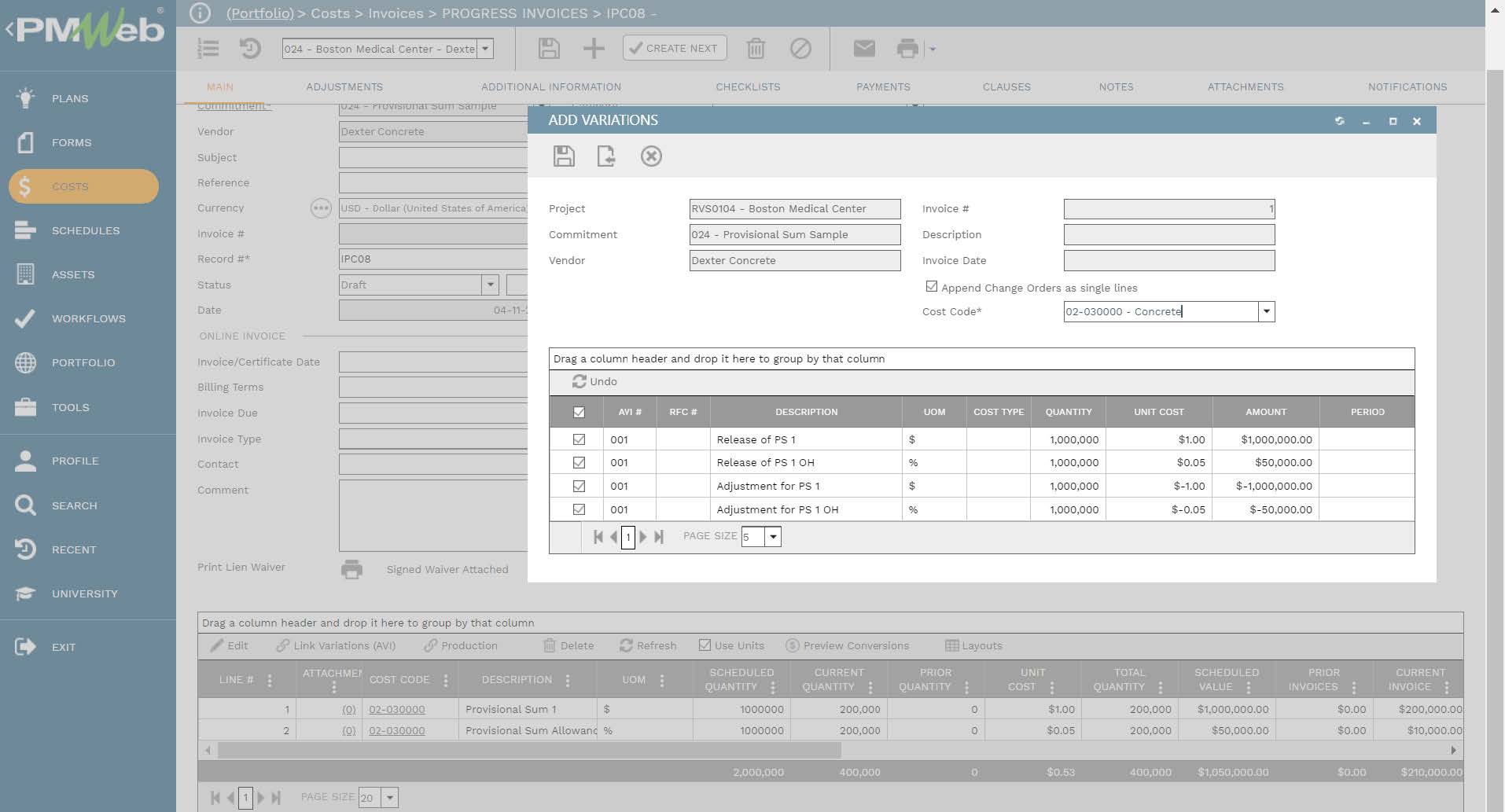Click the horizontal scrollbar of invoice grid

pos(529,751)
